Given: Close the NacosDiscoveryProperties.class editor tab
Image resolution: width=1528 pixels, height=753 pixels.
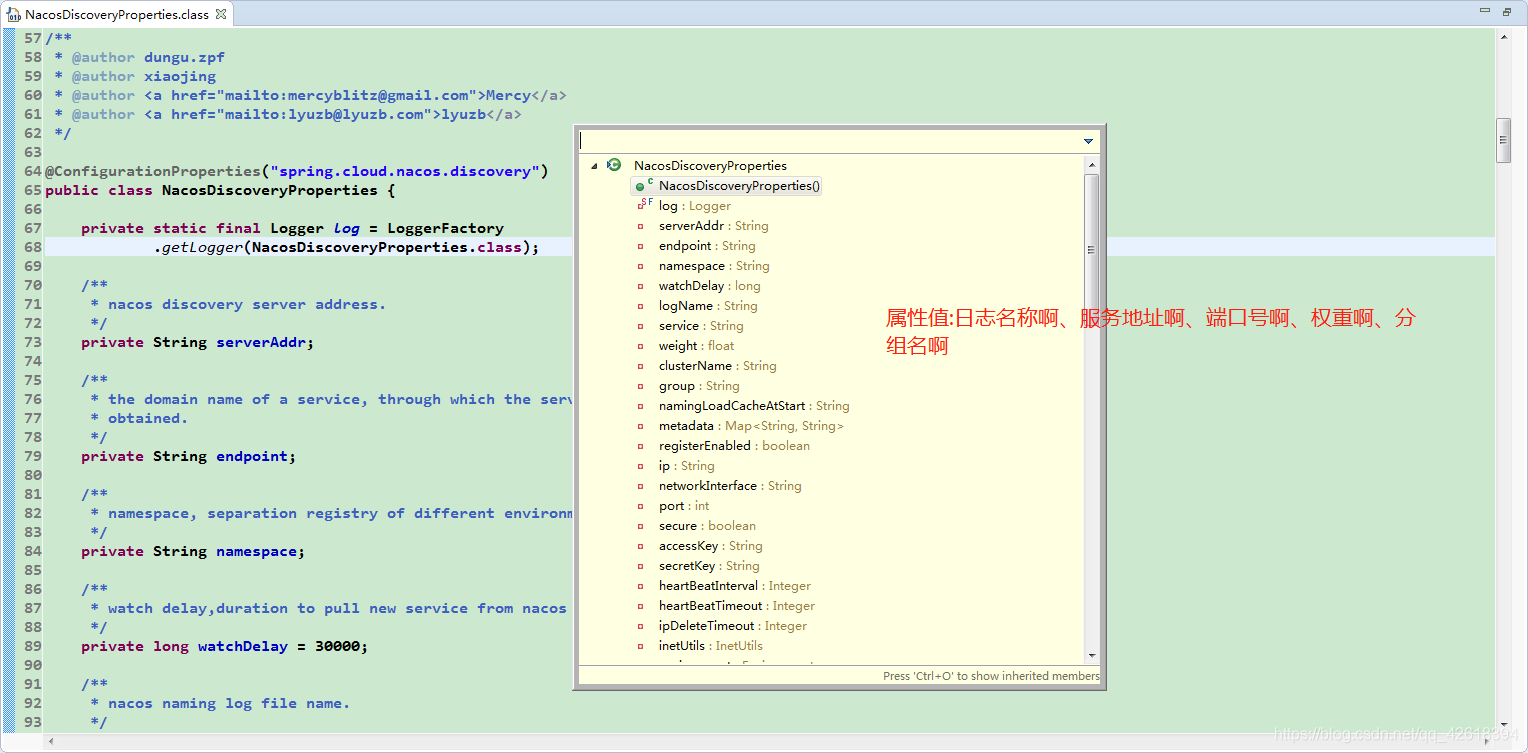Looking at the screenshot, I should [x=221, y=14].
